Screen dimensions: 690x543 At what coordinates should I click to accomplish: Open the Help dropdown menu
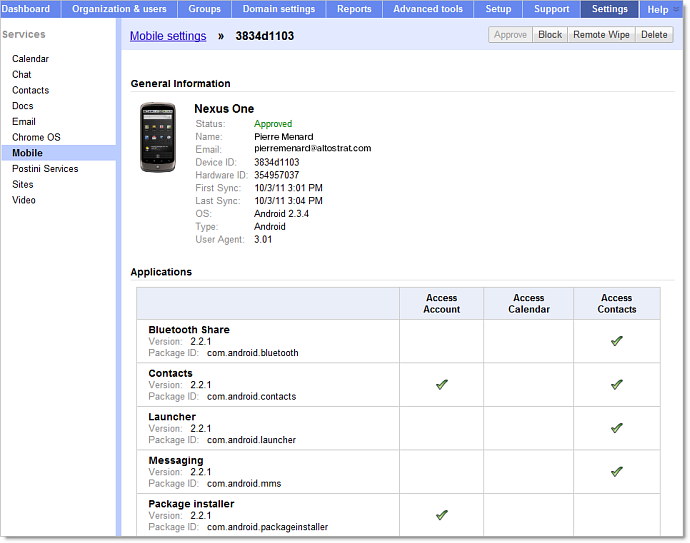coord(663,9)
